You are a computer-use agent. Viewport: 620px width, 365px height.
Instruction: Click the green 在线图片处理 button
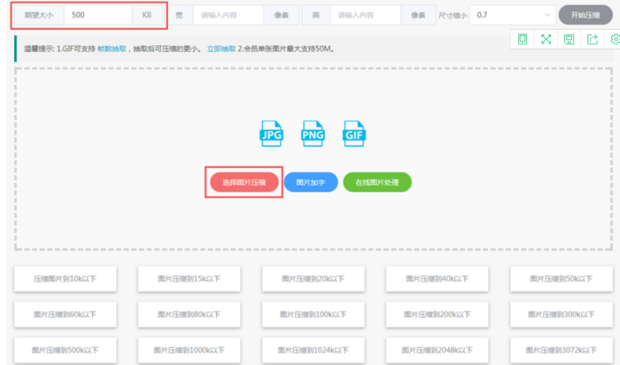(x=377, y=182)
